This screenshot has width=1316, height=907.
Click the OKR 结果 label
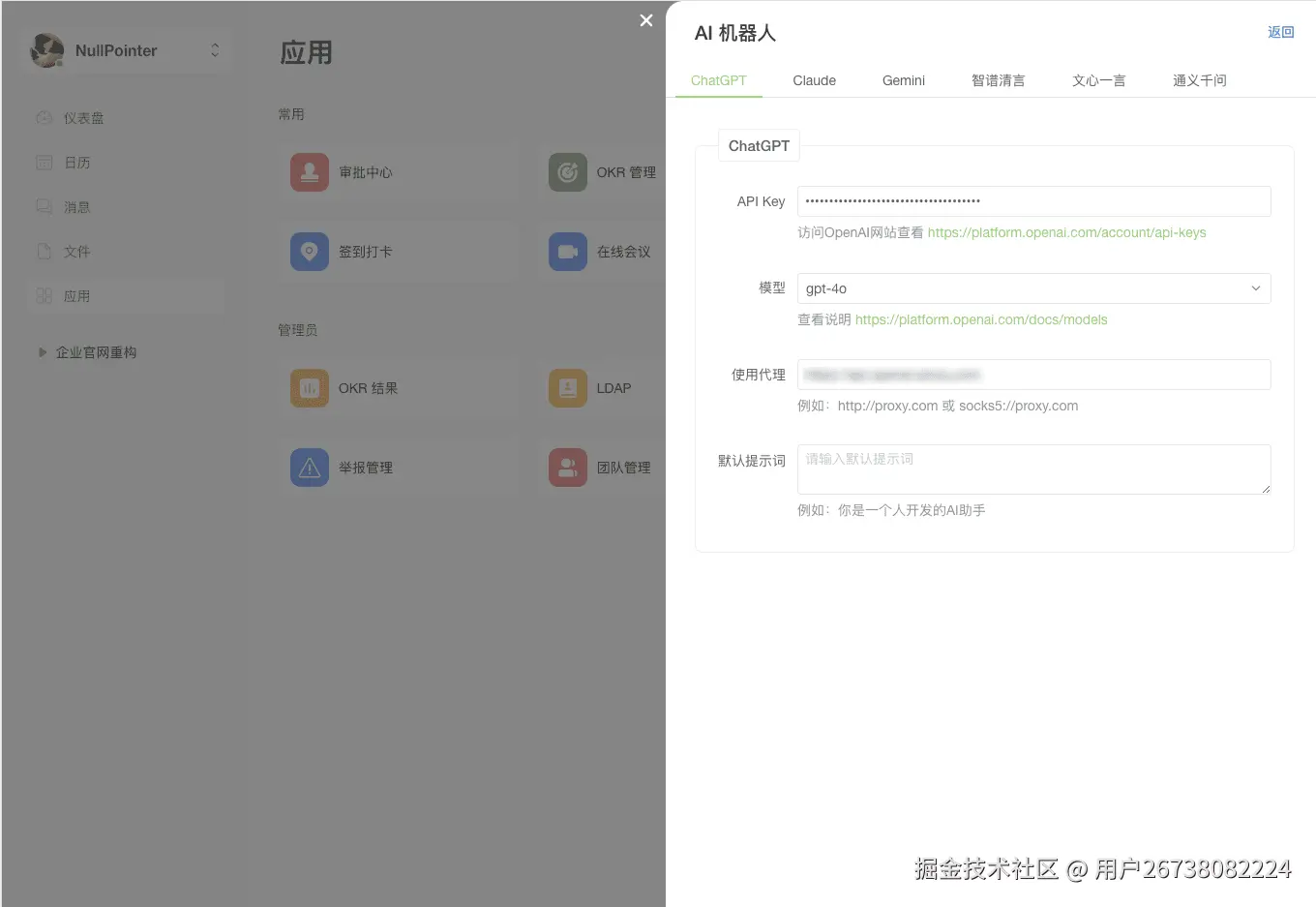click(x=368, y=388)
